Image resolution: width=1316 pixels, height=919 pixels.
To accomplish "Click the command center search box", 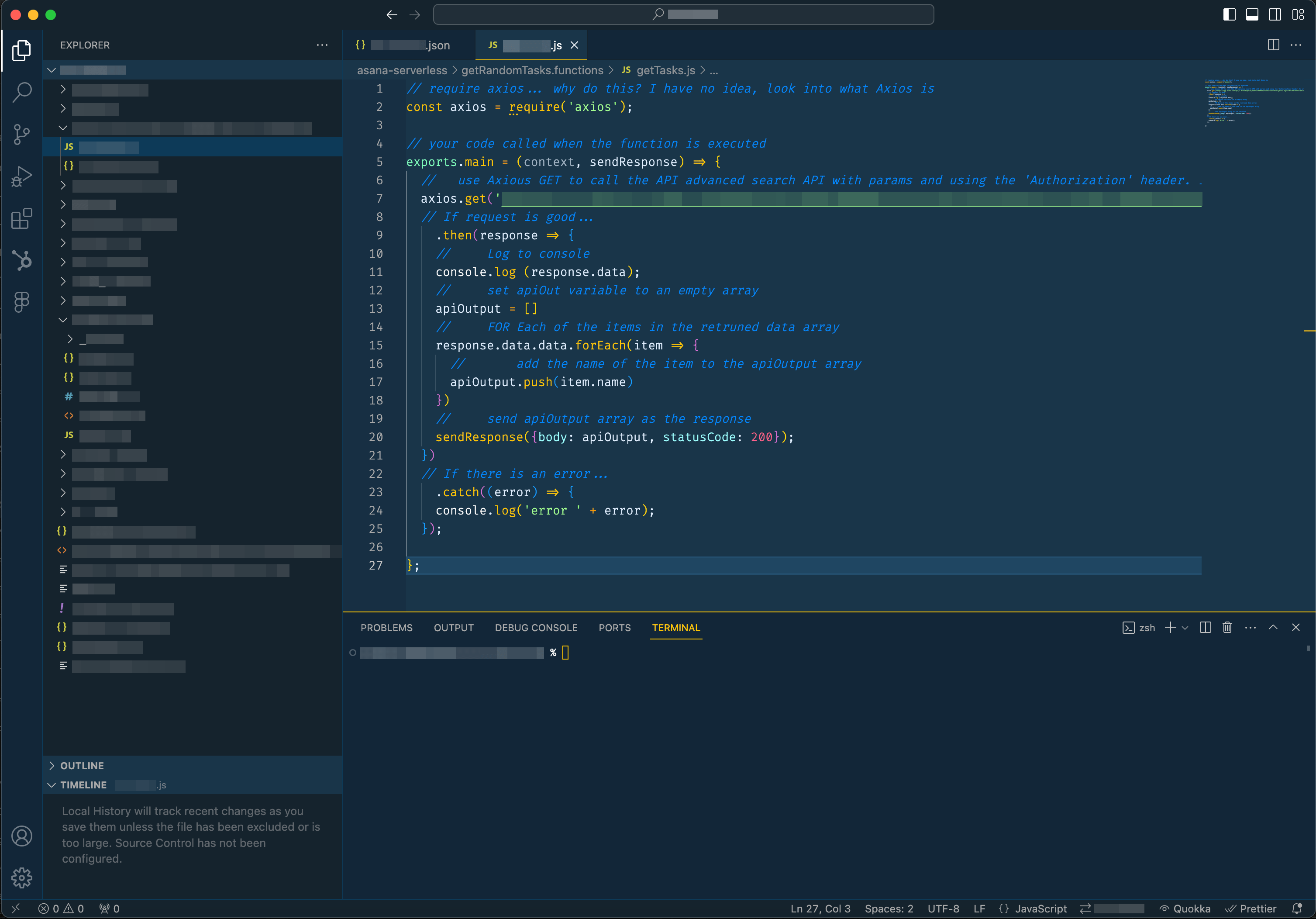I will 684,14.
